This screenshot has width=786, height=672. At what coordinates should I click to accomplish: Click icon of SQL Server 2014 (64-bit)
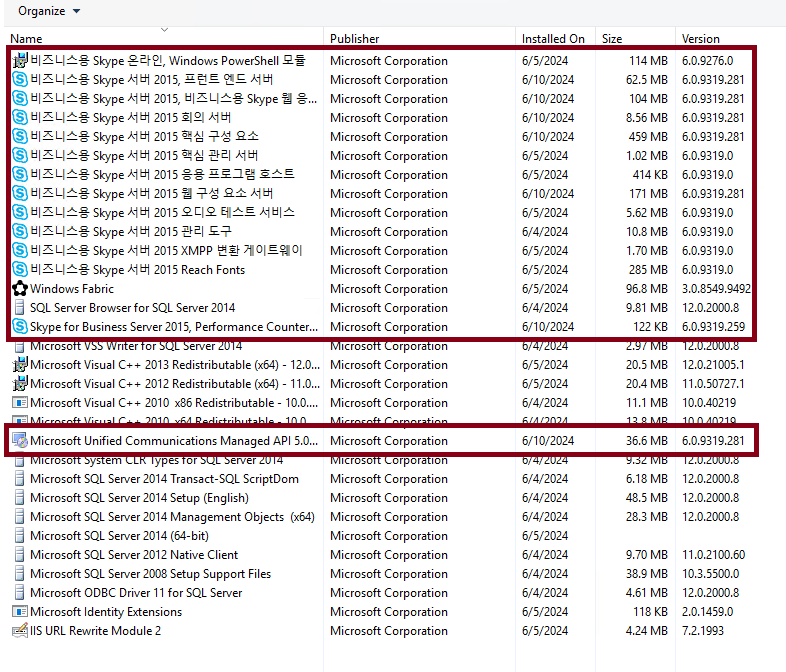(20, 536)
